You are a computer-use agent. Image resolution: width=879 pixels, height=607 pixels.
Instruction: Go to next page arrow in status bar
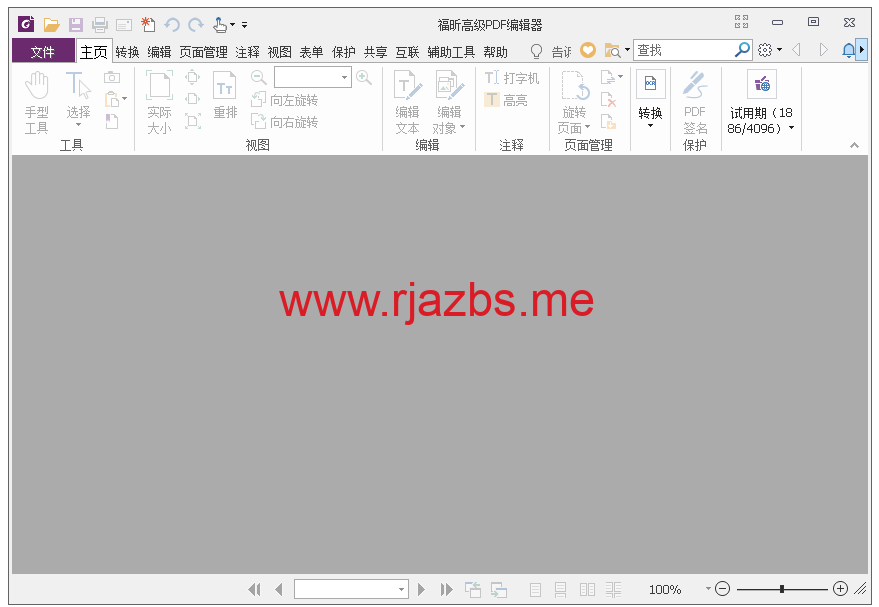pos(422,589)
